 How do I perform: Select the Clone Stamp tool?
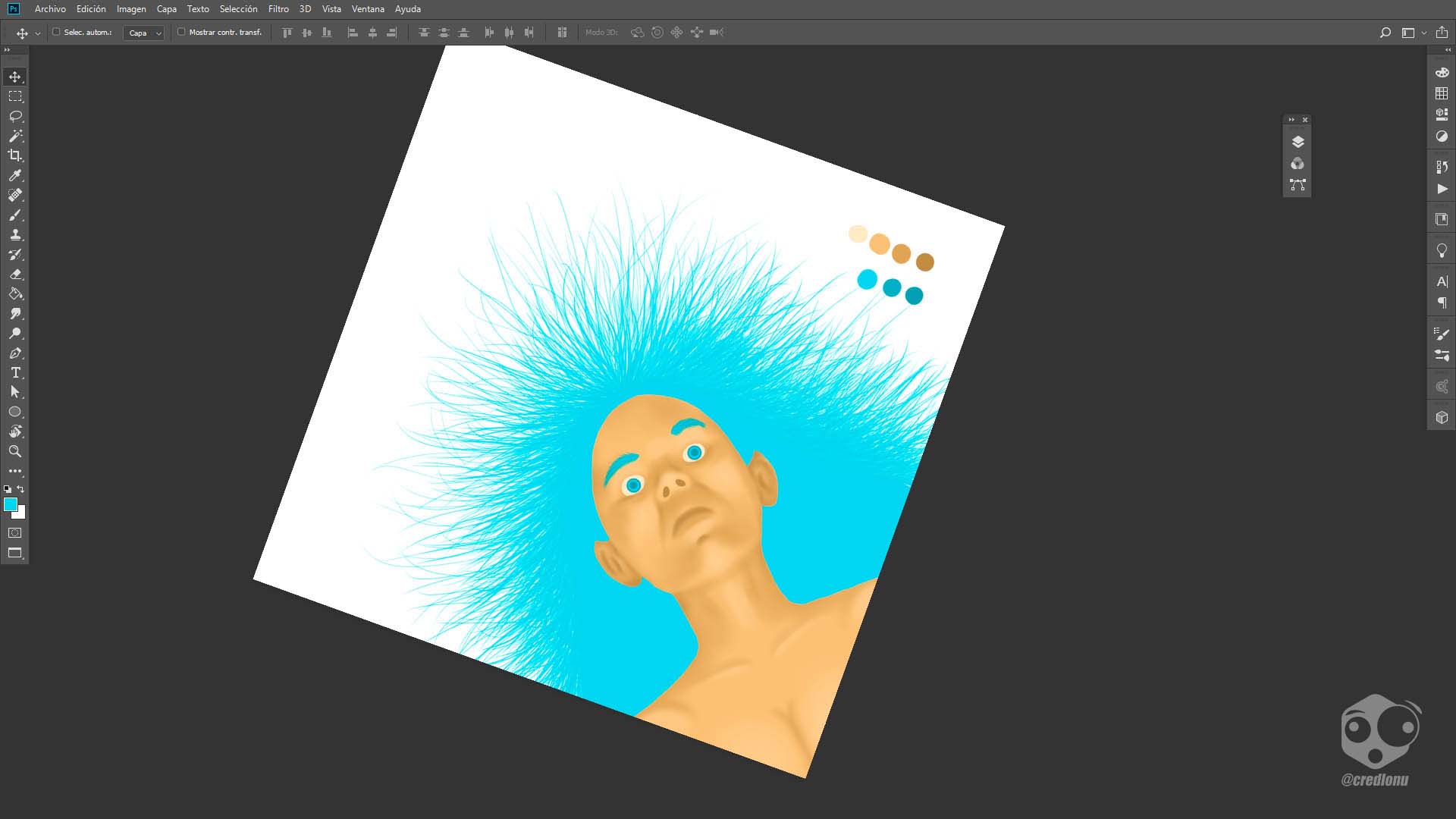click(15, 235)
